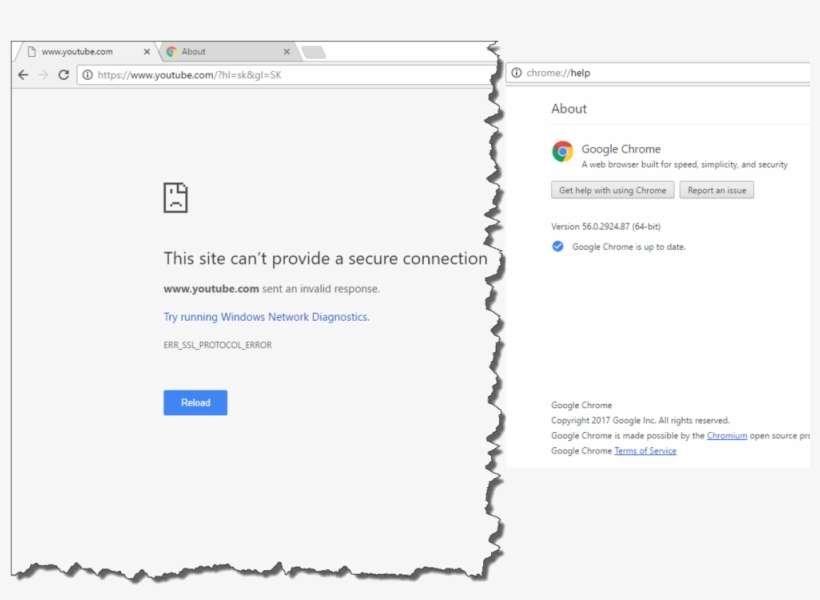Close the About tab
820x600 pixels.
pyautogui.click(x=287, y=51)
